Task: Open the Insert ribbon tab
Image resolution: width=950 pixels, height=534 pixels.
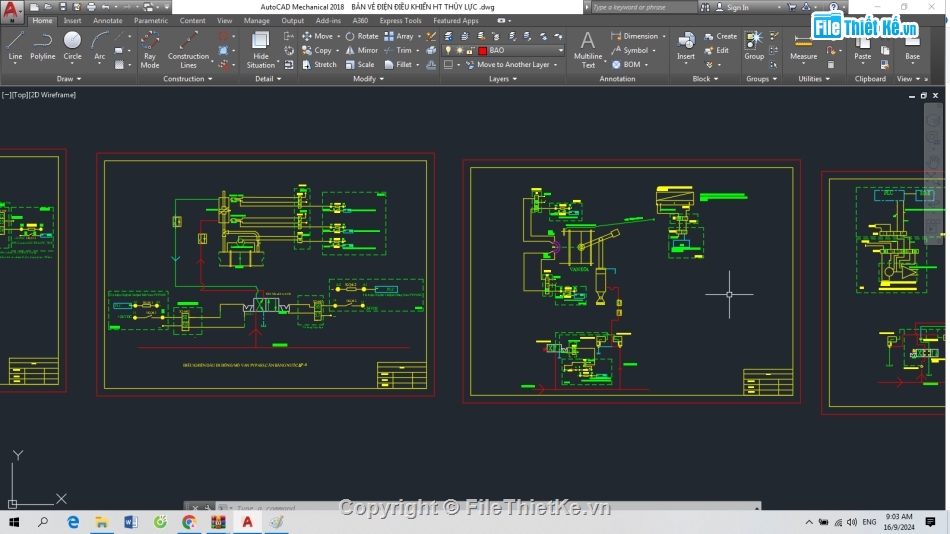Action: (72, 21)
